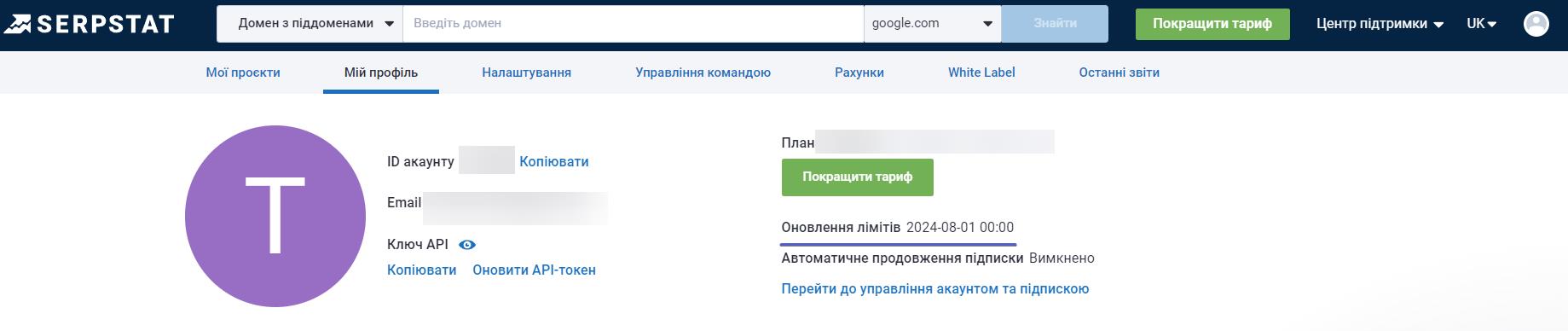Open the google.com search engine dropdown
1568x331 pixels.
932,24
